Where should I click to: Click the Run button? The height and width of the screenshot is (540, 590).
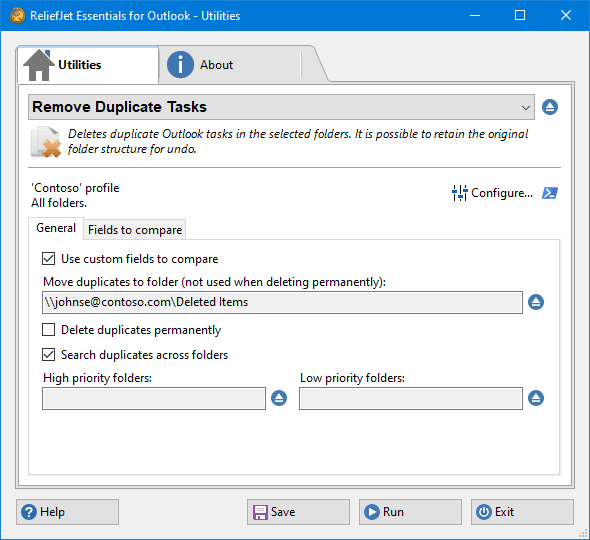point(410,512)
